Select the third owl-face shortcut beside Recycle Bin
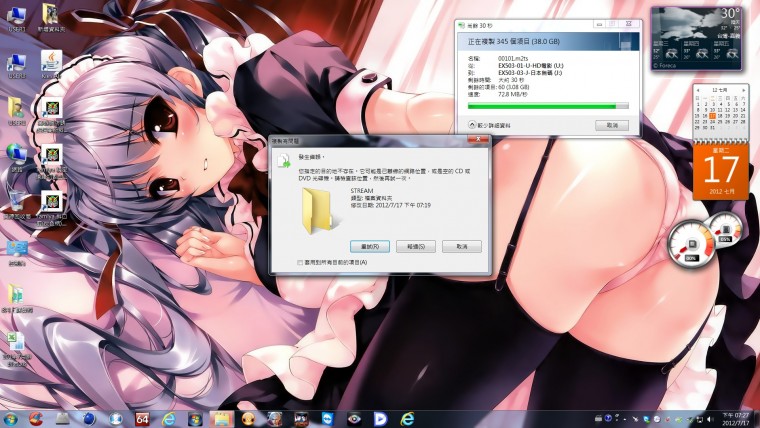The width and height of the screenshot is (760, 428). pos(51,208)
